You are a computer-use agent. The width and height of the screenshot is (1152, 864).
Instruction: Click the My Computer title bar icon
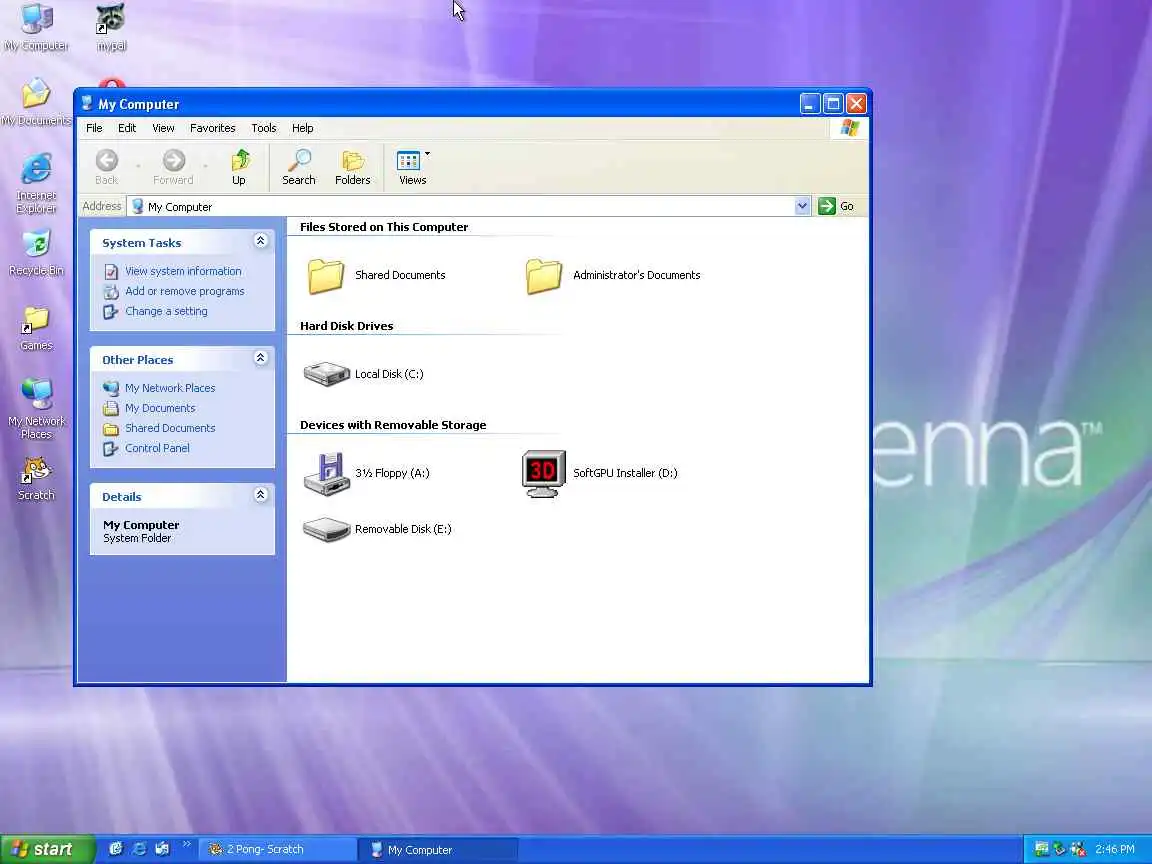pos(87,104)
